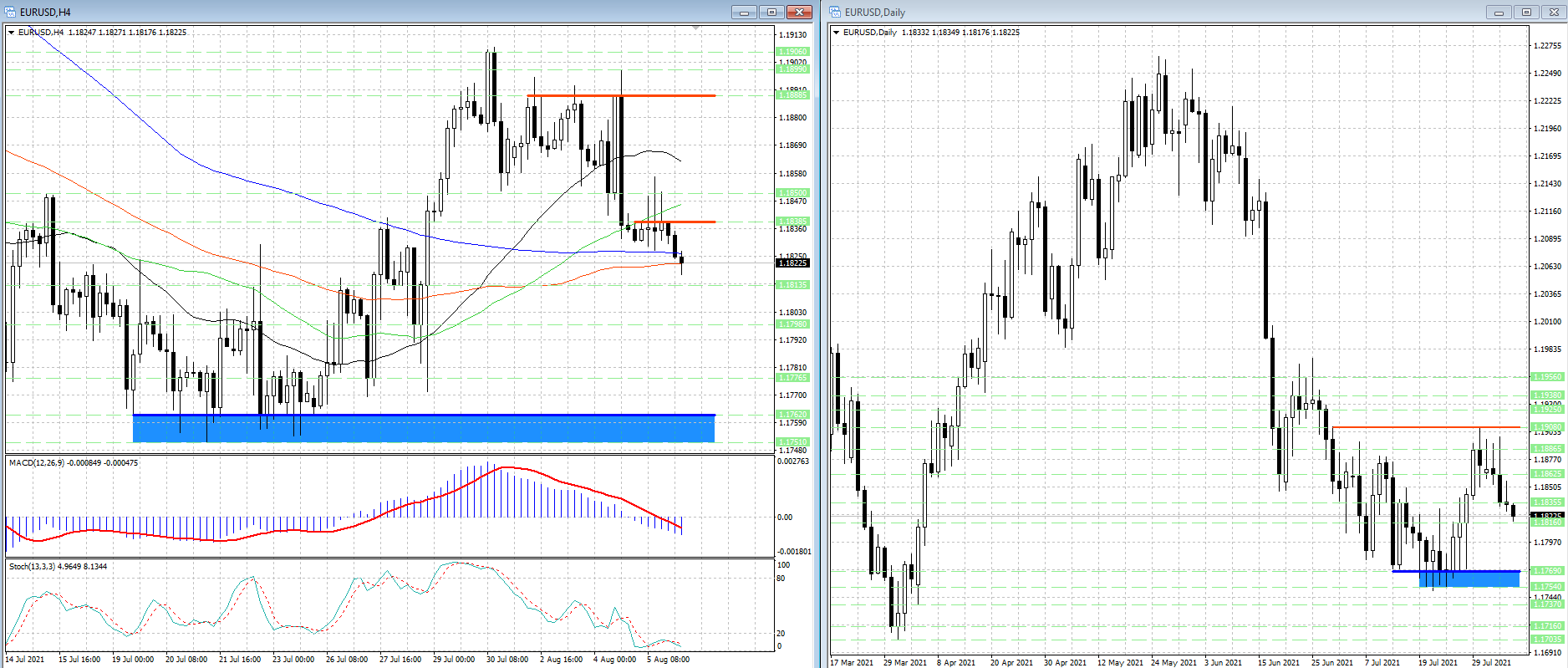
Task: Click the green 1.17765 level label in H4
Action: tap(793, 378)
